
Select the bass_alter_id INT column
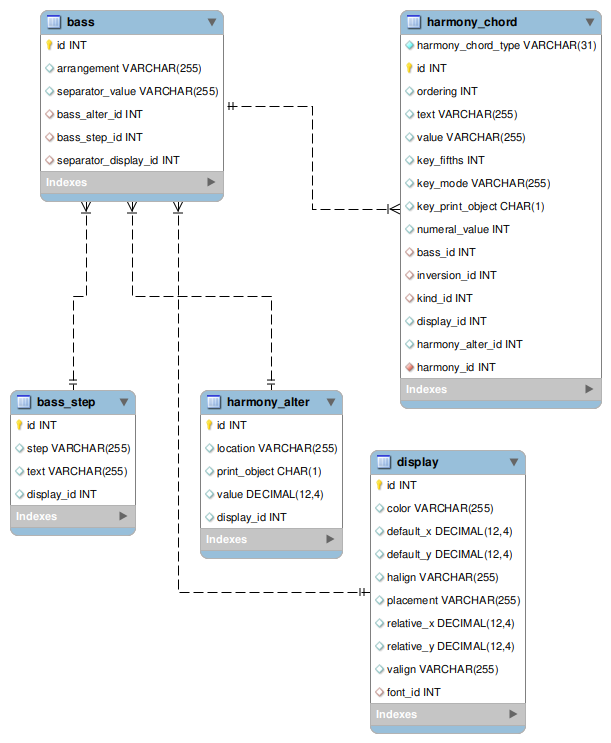99,114
